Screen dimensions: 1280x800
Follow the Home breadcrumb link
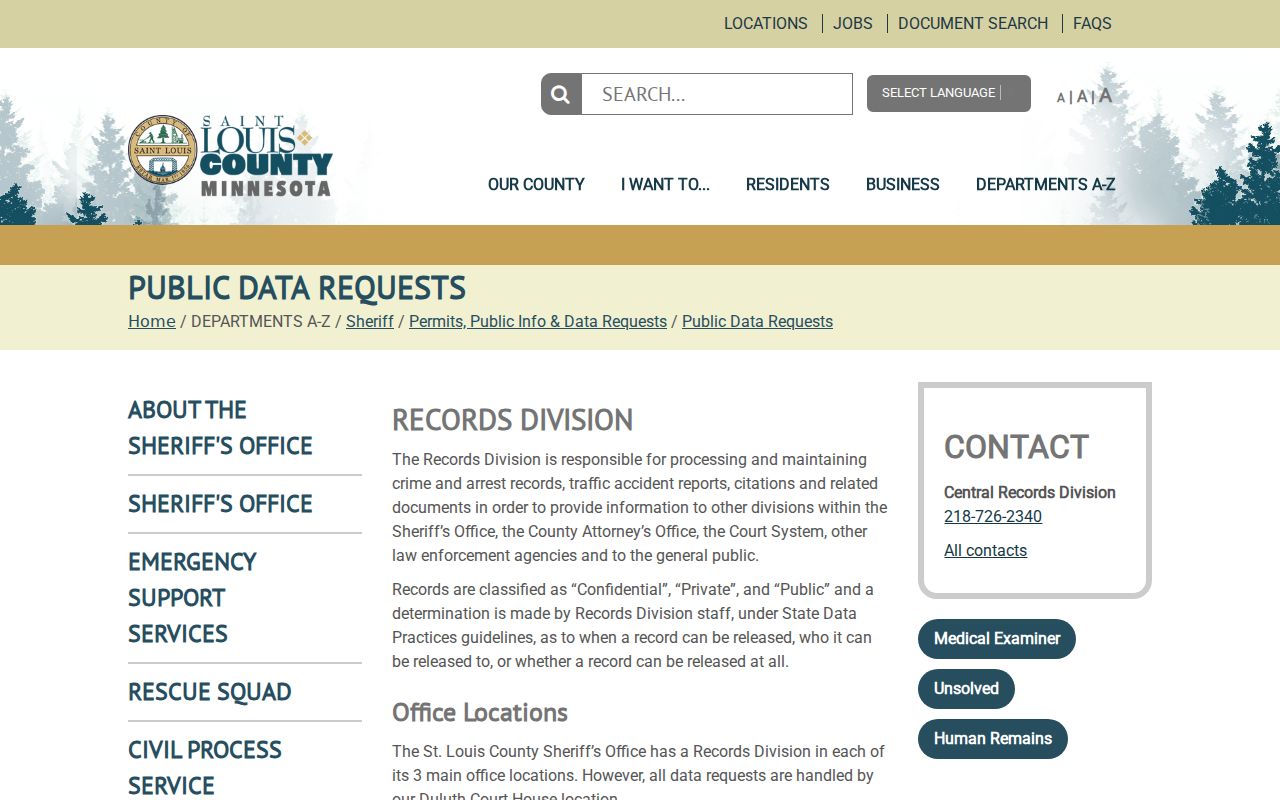click(152, 321)
